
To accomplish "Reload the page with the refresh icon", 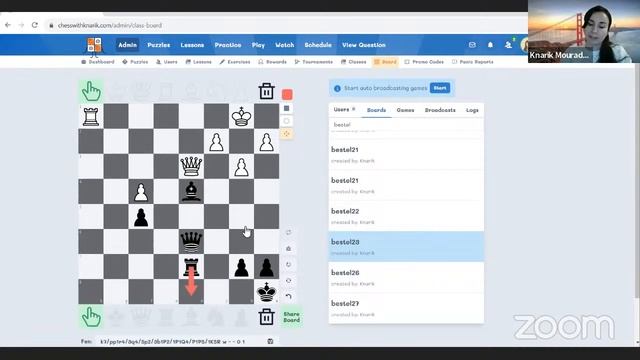I will [x=35, y=25].
